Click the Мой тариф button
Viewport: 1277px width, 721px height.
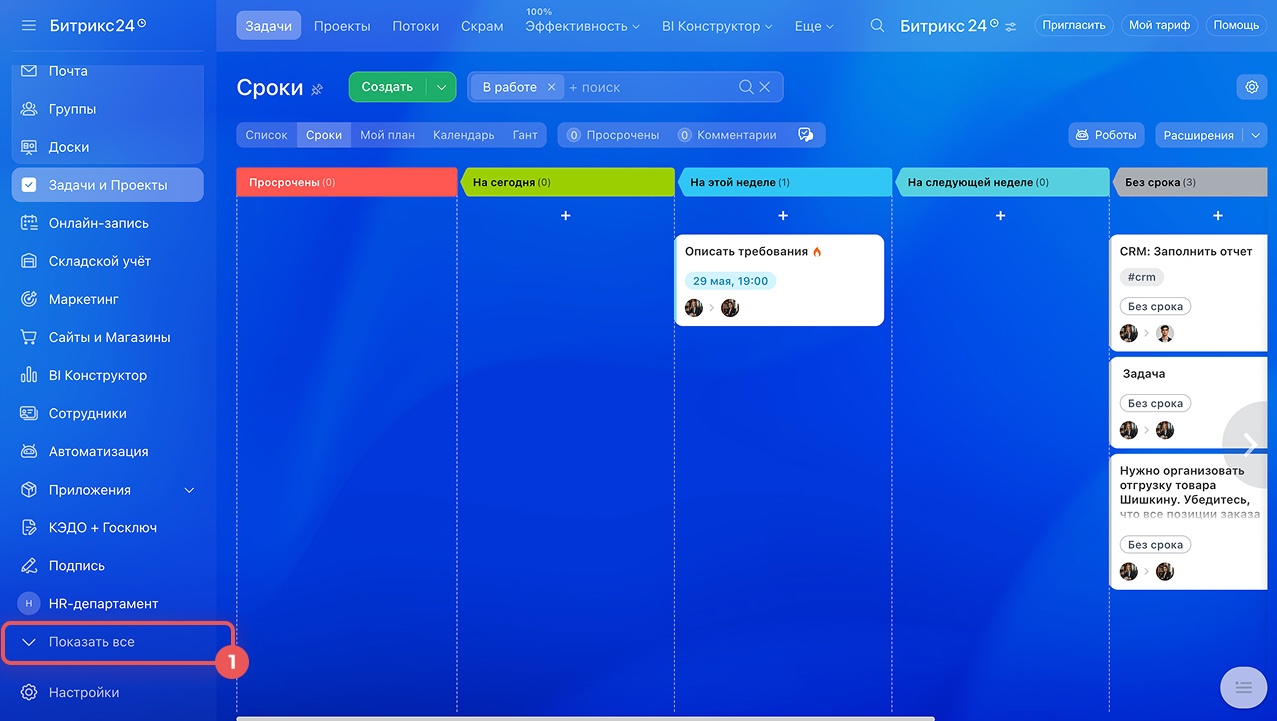1160,25
